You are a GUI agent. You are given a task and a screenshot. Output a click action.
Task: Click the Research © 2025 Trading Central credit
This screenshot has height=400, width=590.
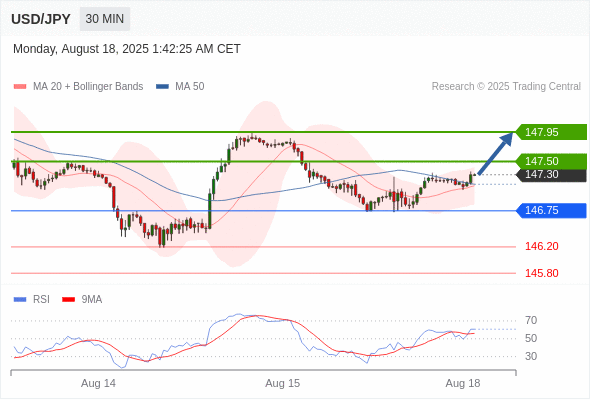point(506,87)
